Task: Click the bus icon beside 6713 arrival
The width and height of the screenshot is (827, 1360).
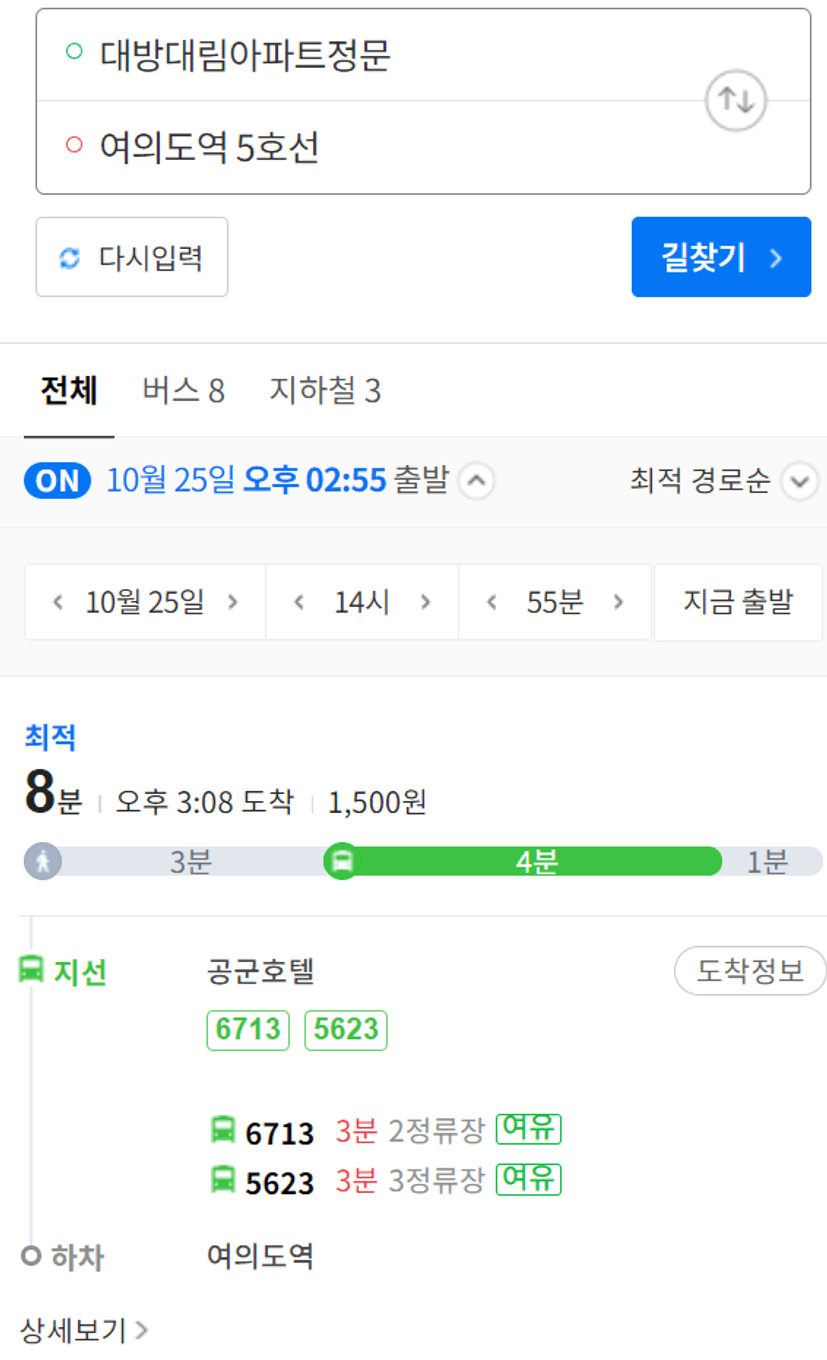Action: 223,1131
